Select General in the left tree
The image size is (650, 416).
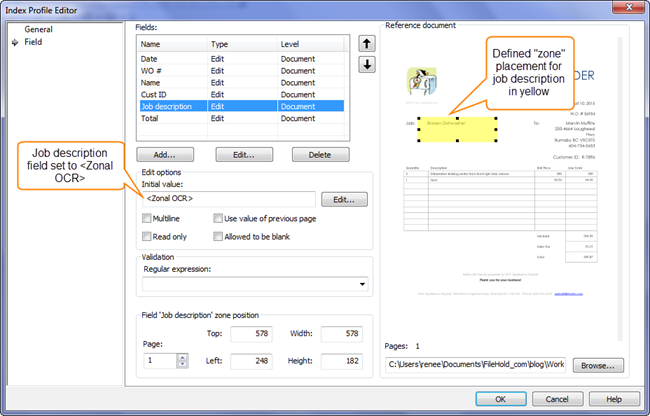pyautogui.click(x=38, y=29)
